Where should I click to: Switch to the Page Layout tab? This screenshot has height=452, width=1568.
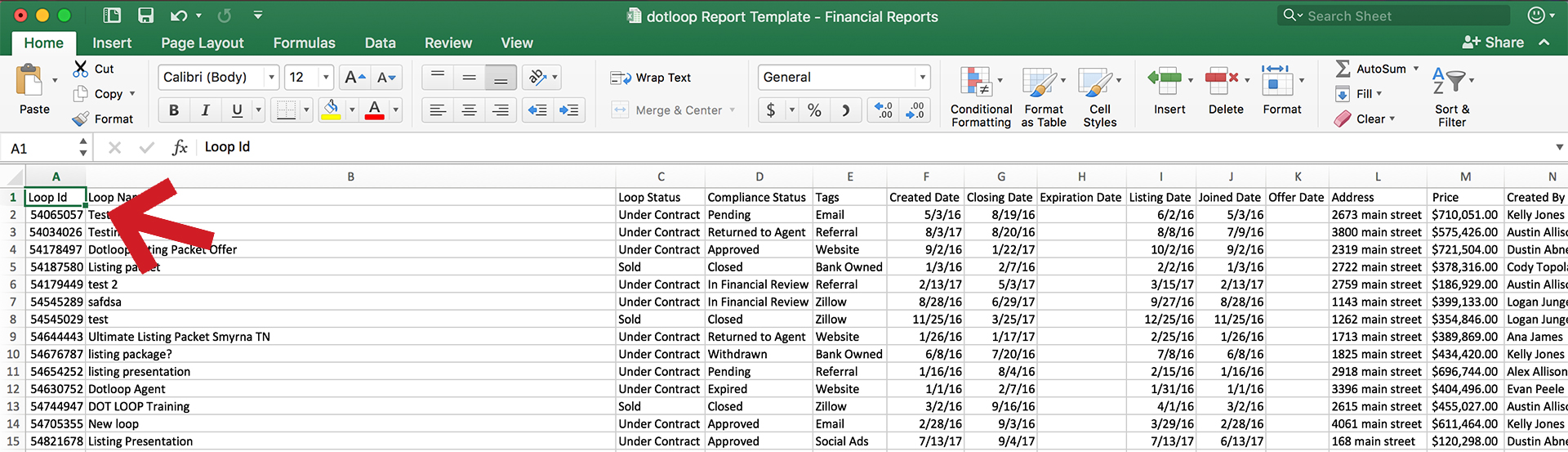pyautogui.click(x=203, y=43)
